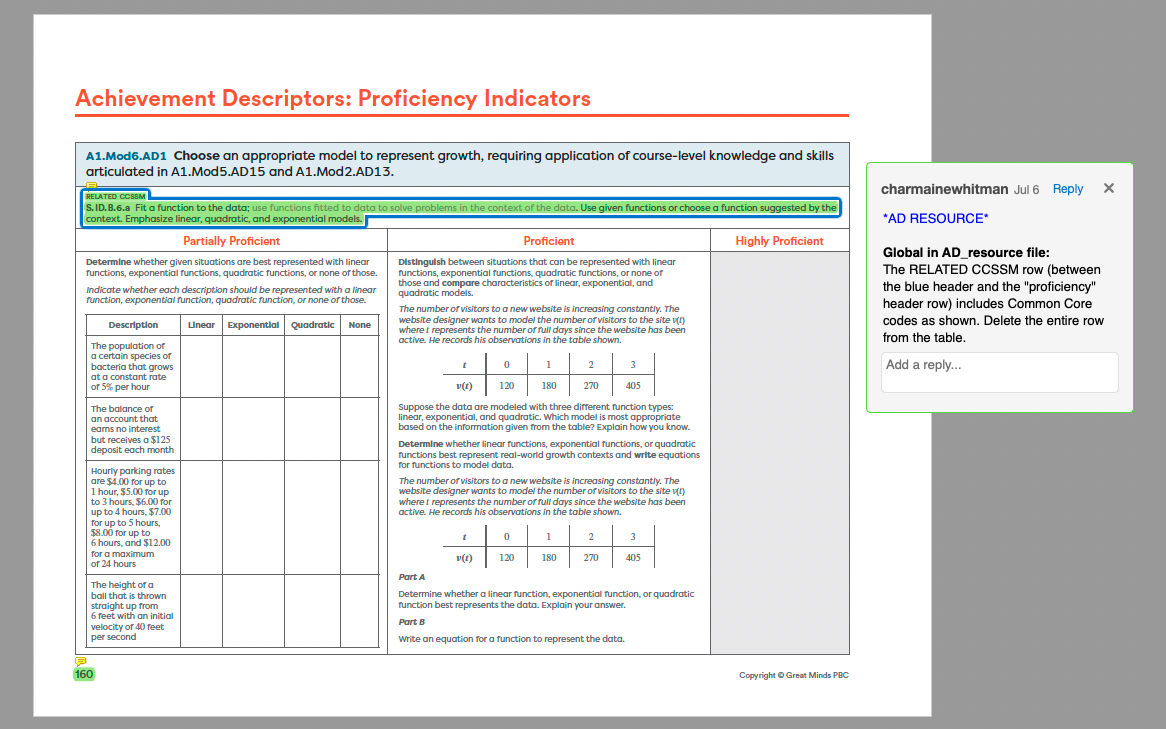Reply to charmainewhitman's comment
The image size is (1166, 729).
(1067, 189)
